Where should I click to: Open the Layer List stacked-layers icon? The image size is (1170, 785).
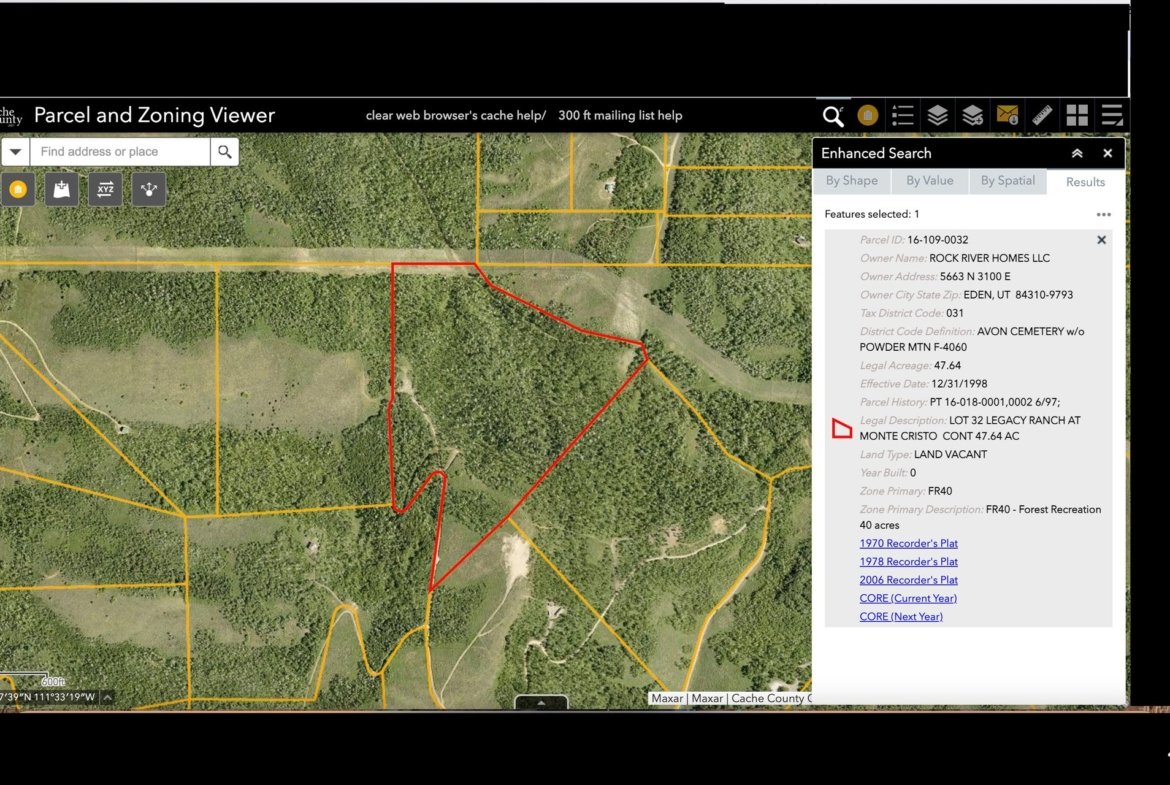pyautogui.click(x=937, y=115)
